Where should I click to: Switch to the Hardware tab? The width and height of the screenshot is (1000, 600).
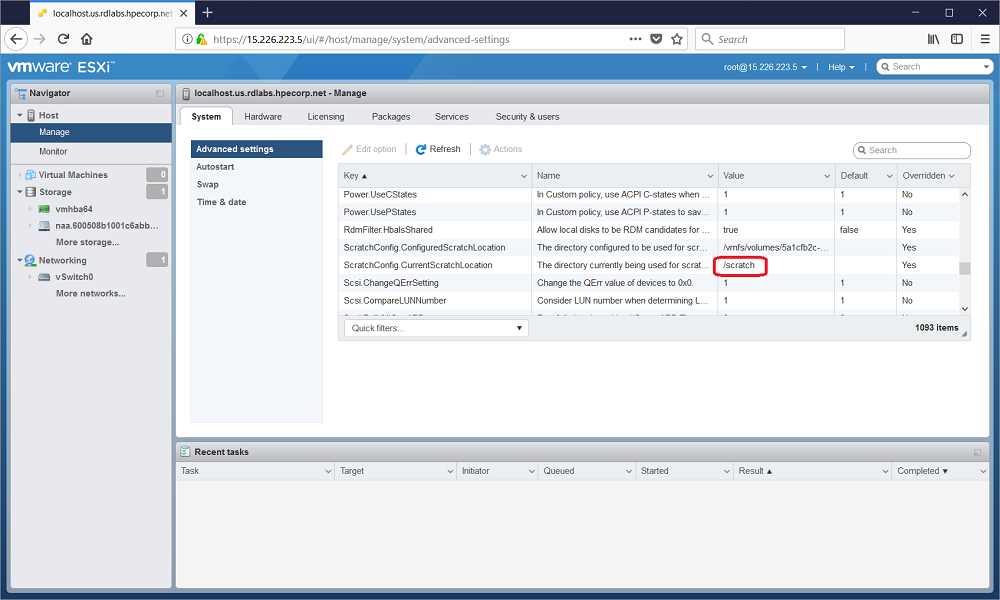263,116
